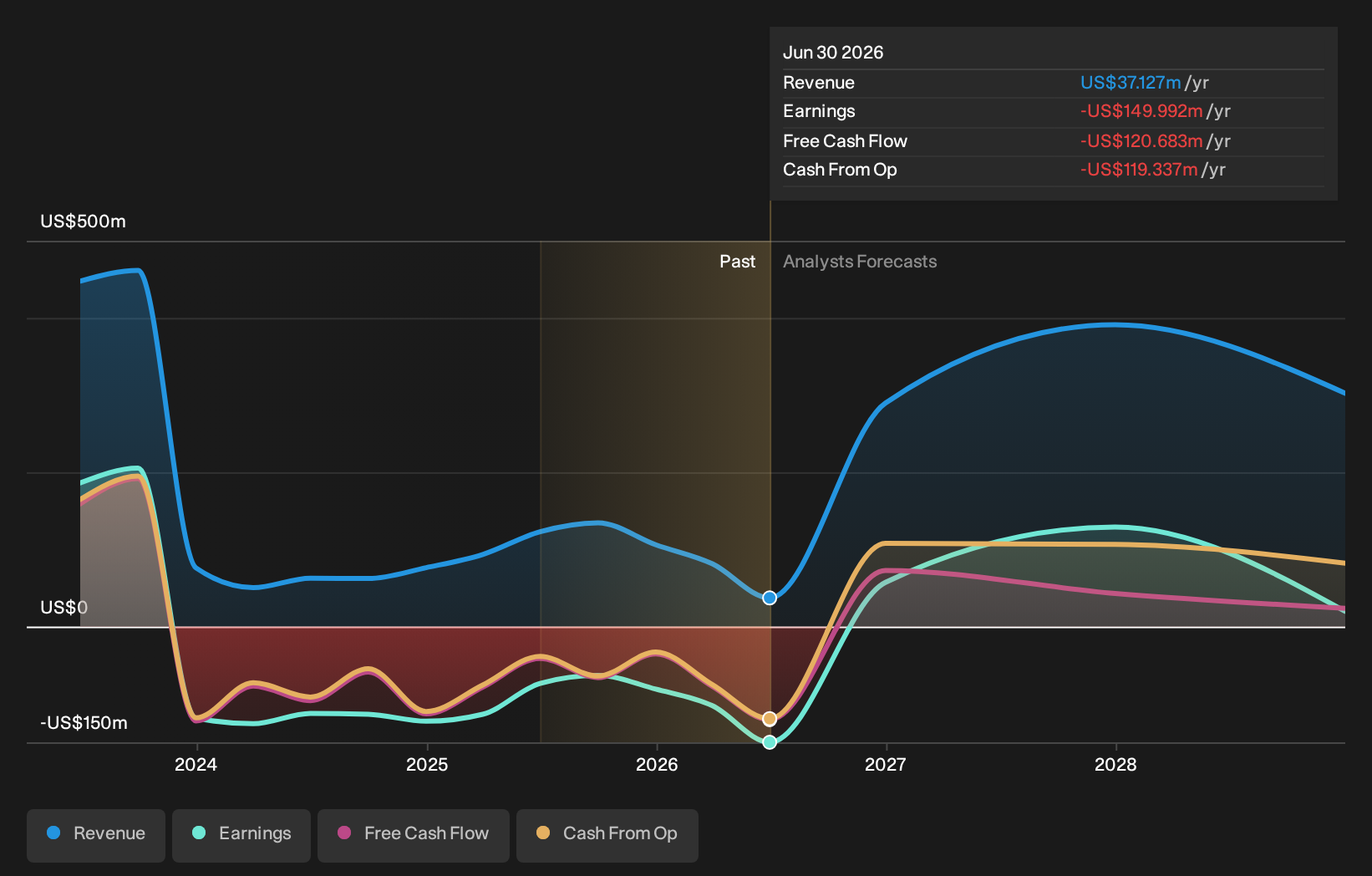The height and width of the screenshot is (876, 1372).
Task: Click the blue Revenue data point marker
Action: 770,598
